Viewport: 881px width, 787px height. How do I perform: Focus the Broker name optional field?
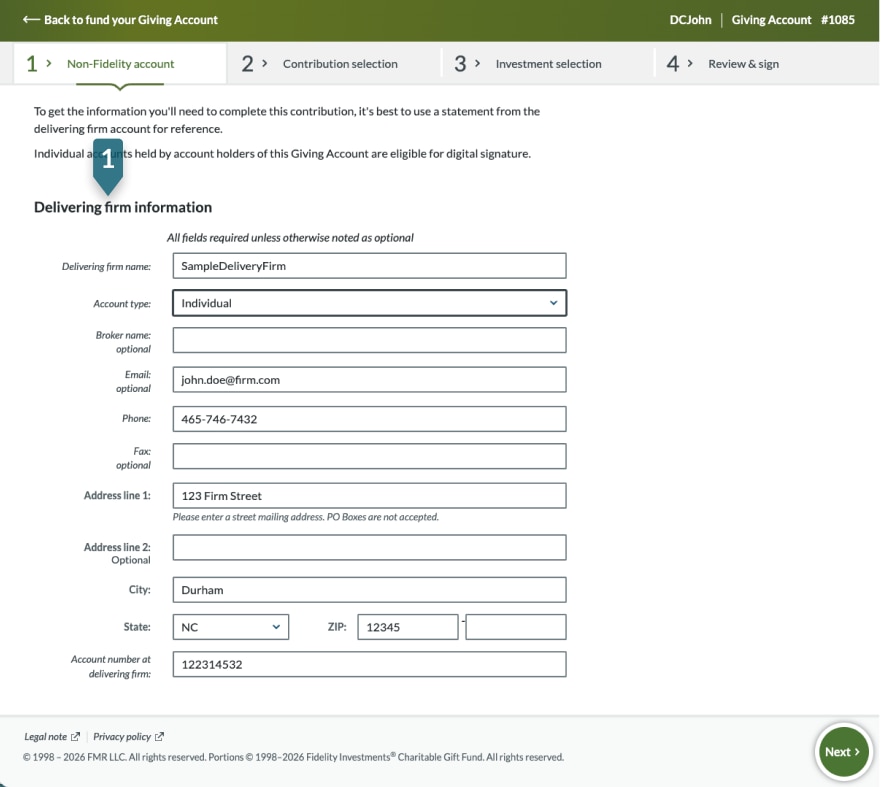(369, 340)
